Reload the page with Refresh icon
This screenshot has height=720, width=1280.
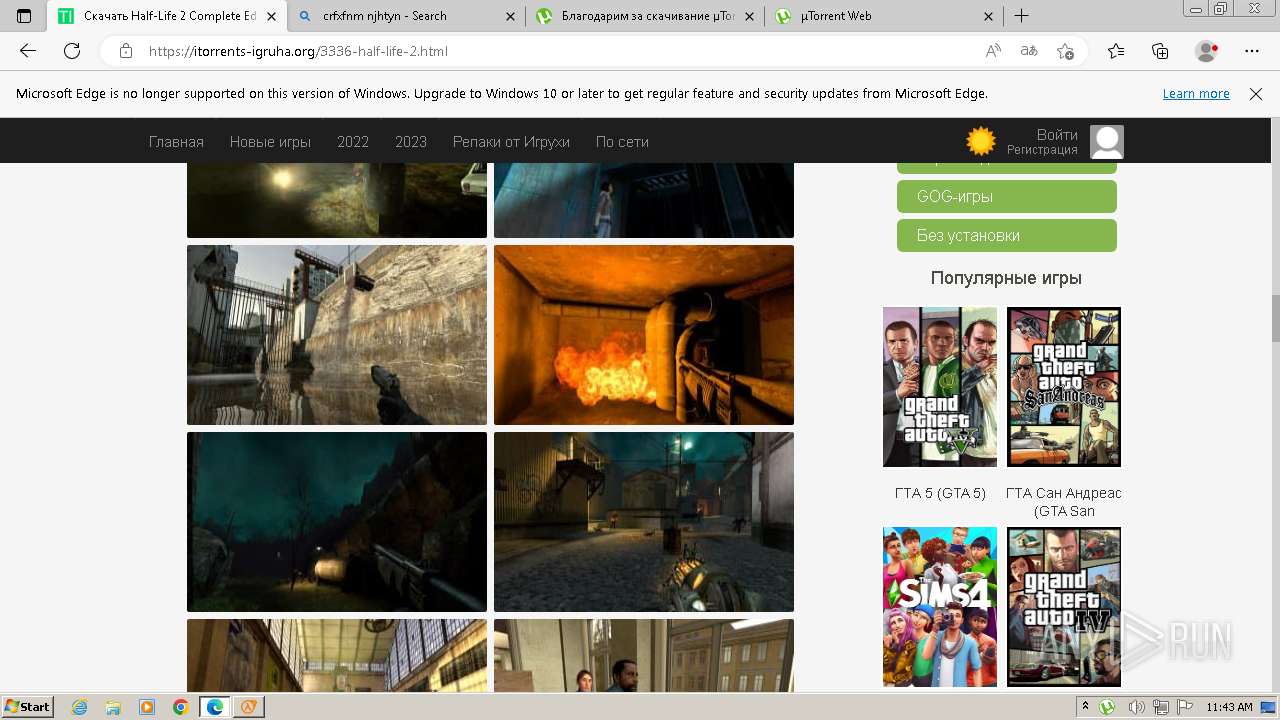[x=72, y=51]
